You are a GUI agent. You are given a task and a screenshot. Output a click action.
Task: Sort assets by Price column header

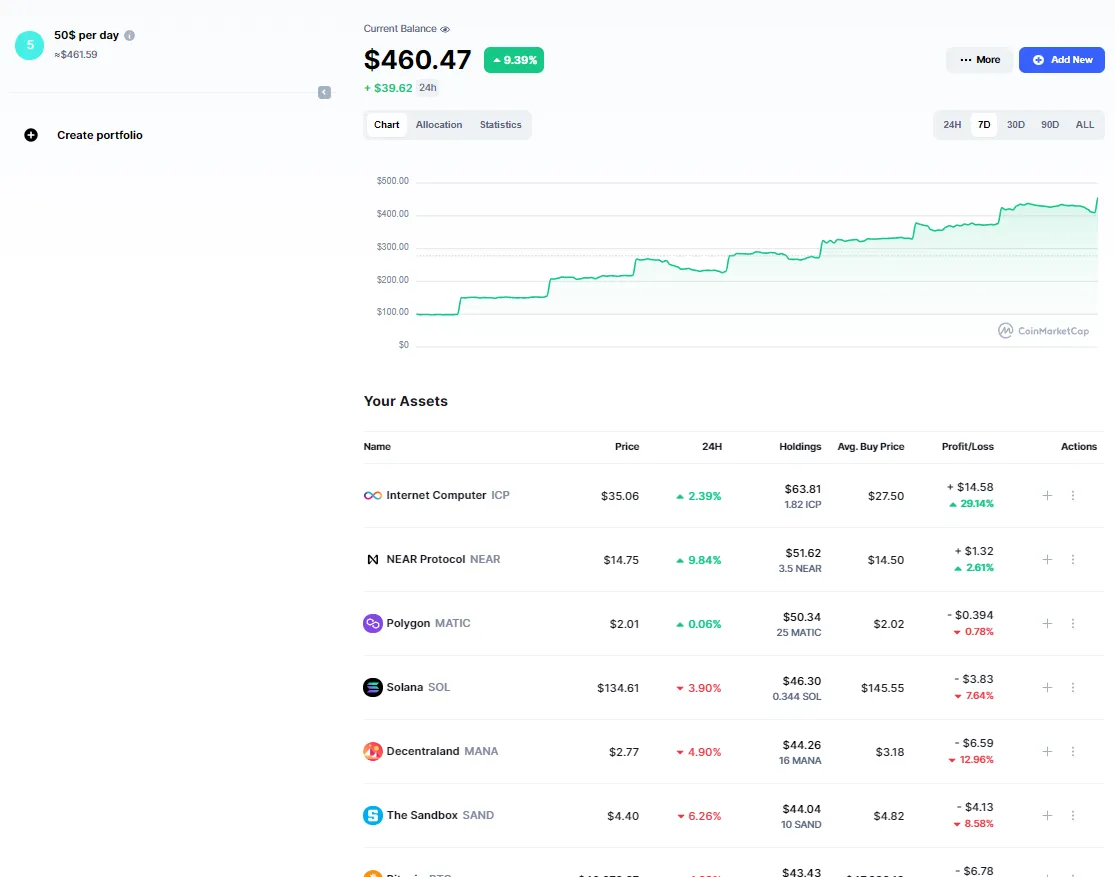tap(626, 447)
